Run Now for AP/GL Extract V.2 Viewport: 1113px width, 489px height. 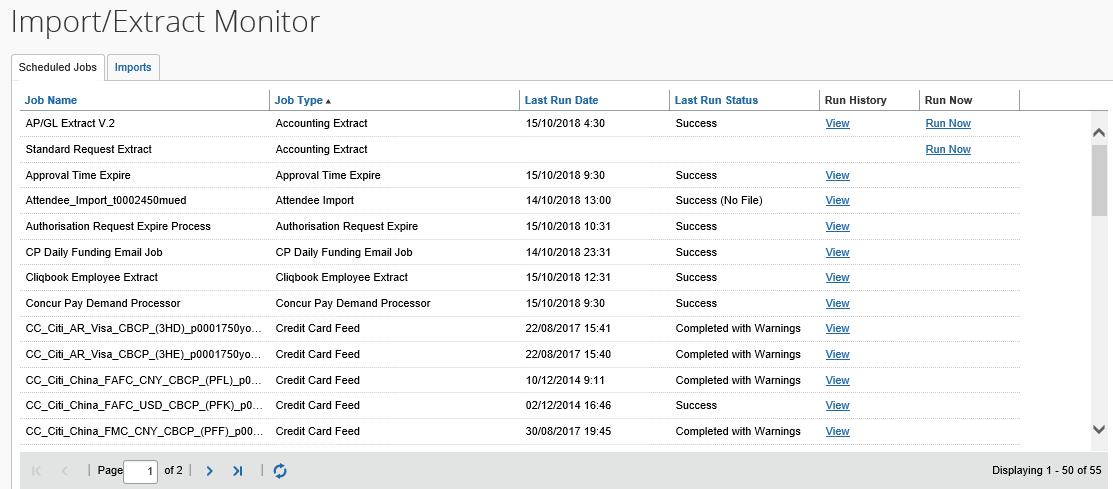[x=948, y=123]
